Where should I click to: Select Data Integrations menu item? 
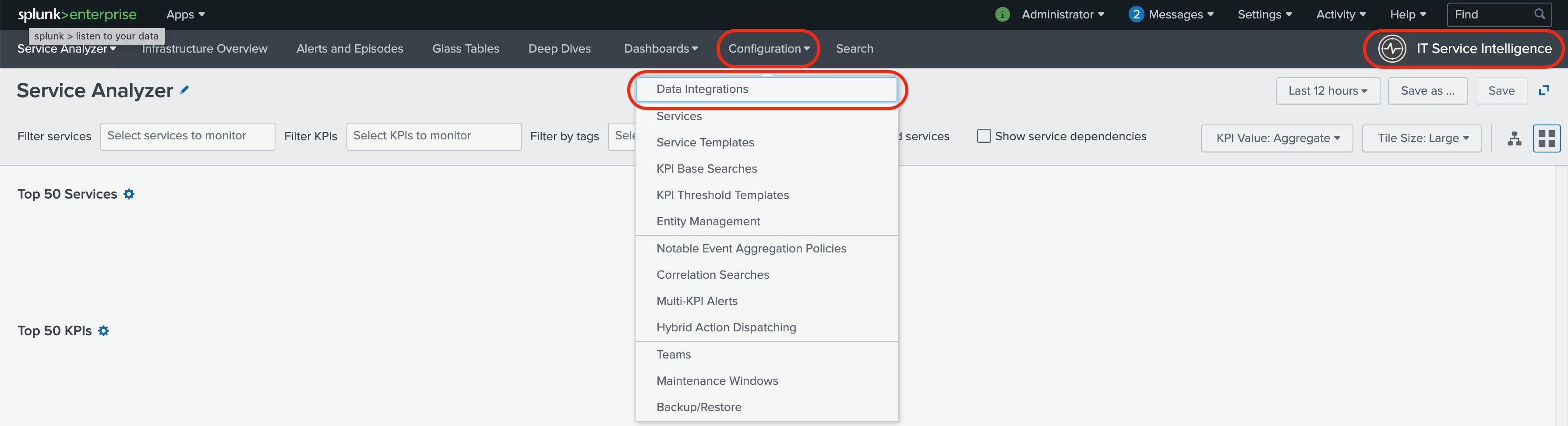(766, 89)
